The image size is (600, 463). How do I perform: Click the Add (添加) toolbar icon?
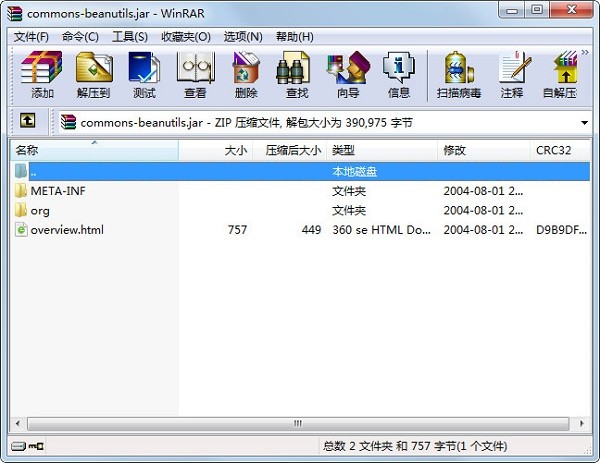click(41, 75)
